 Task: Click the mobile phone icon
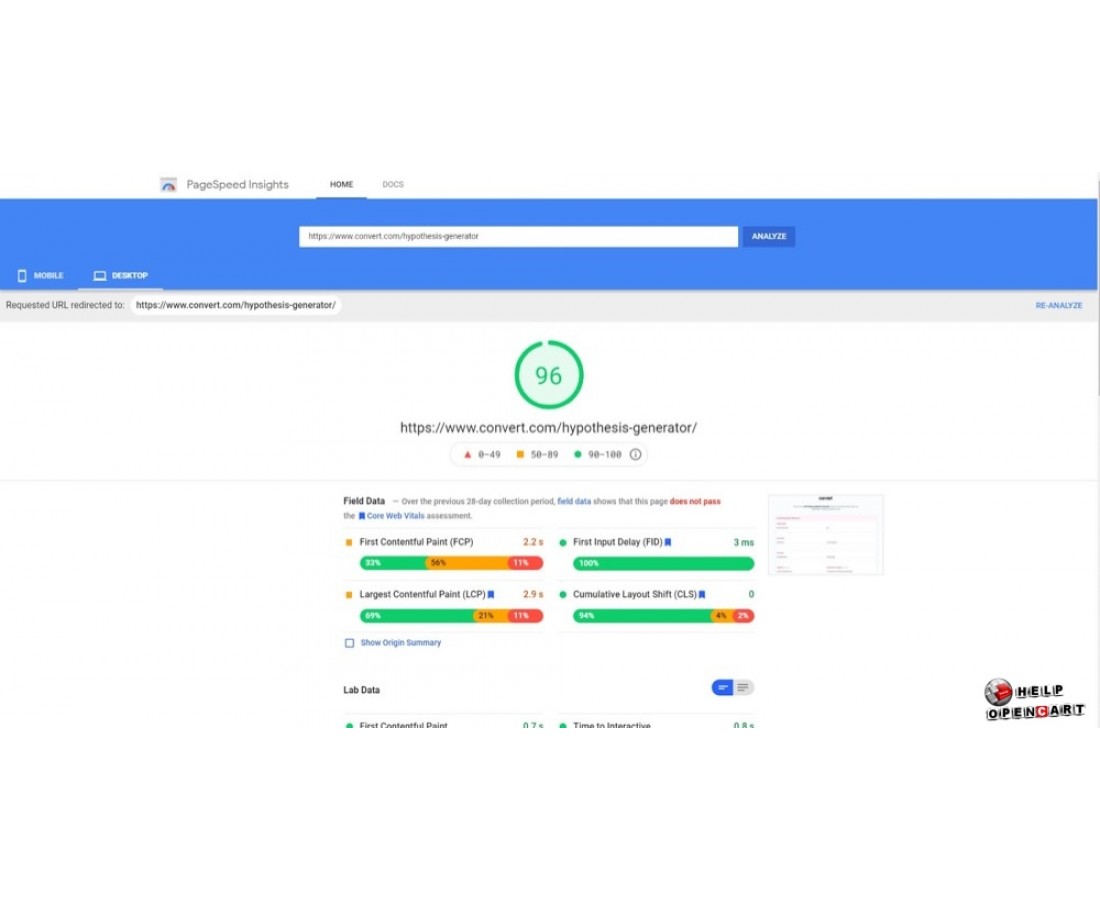tap(22, 276)
